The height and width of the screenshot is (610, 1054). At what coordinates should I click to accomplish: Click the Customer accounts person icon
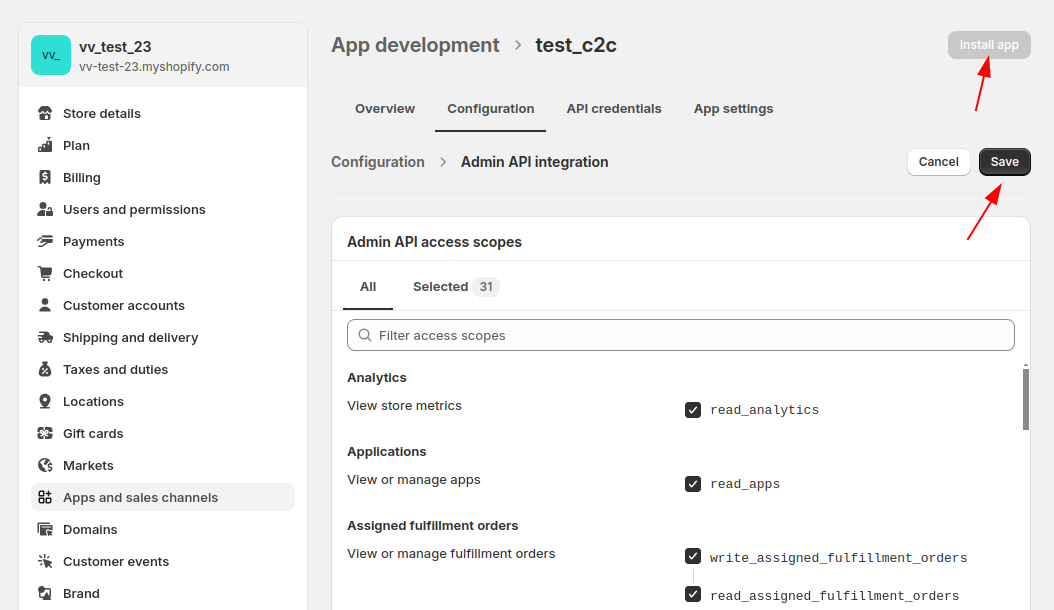[x=45, y=305]
